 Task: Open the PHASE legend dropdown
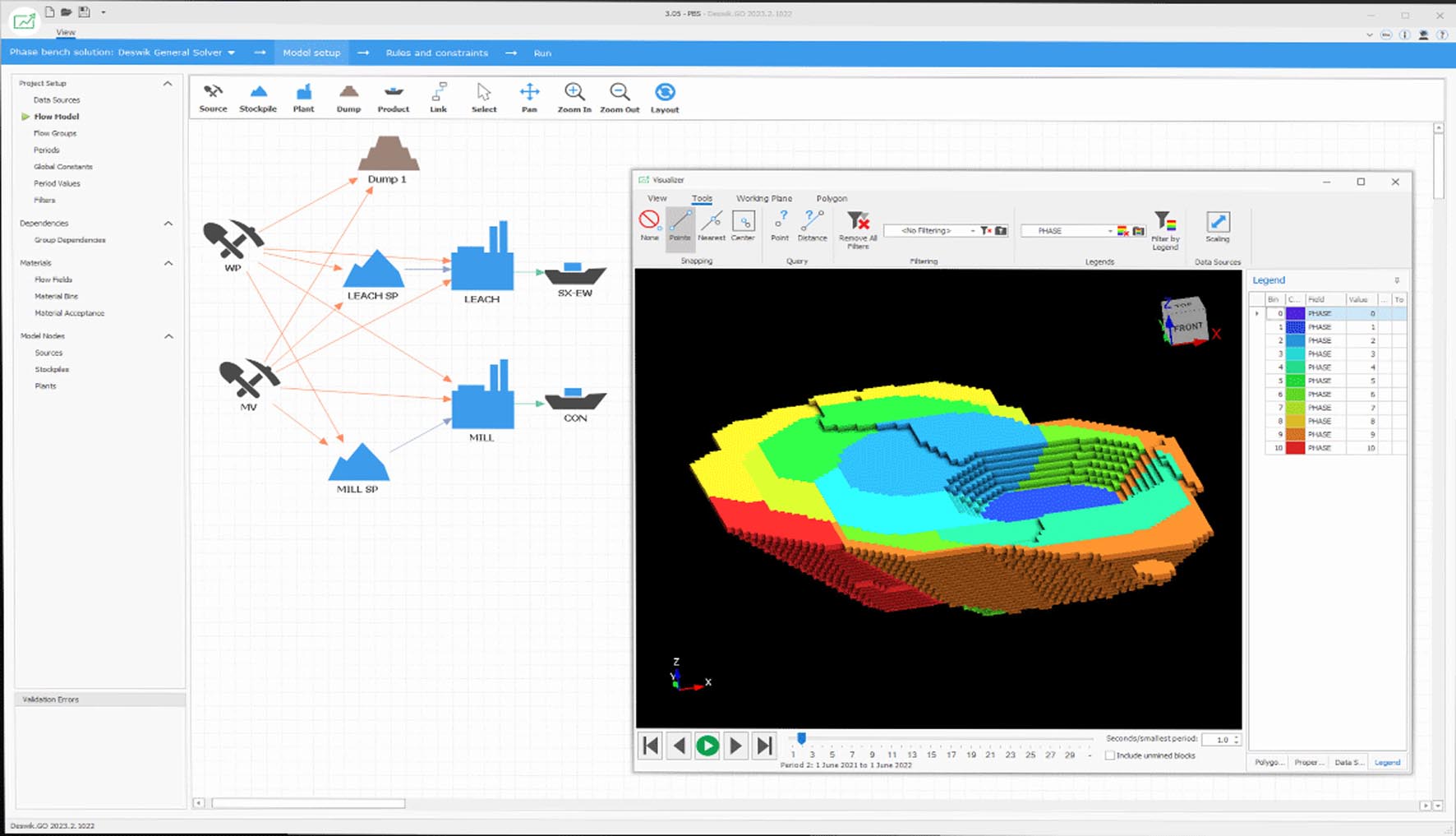pyautogui.click(x=1109, y=231)
